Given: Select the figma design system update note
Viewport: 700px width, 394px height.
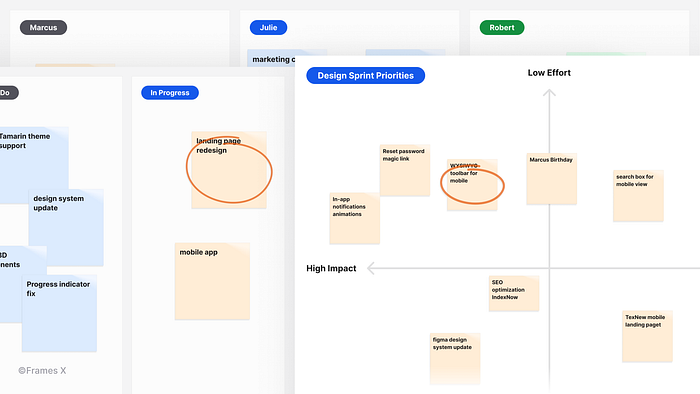Looking at the screenshot, I should coord(455,359).
